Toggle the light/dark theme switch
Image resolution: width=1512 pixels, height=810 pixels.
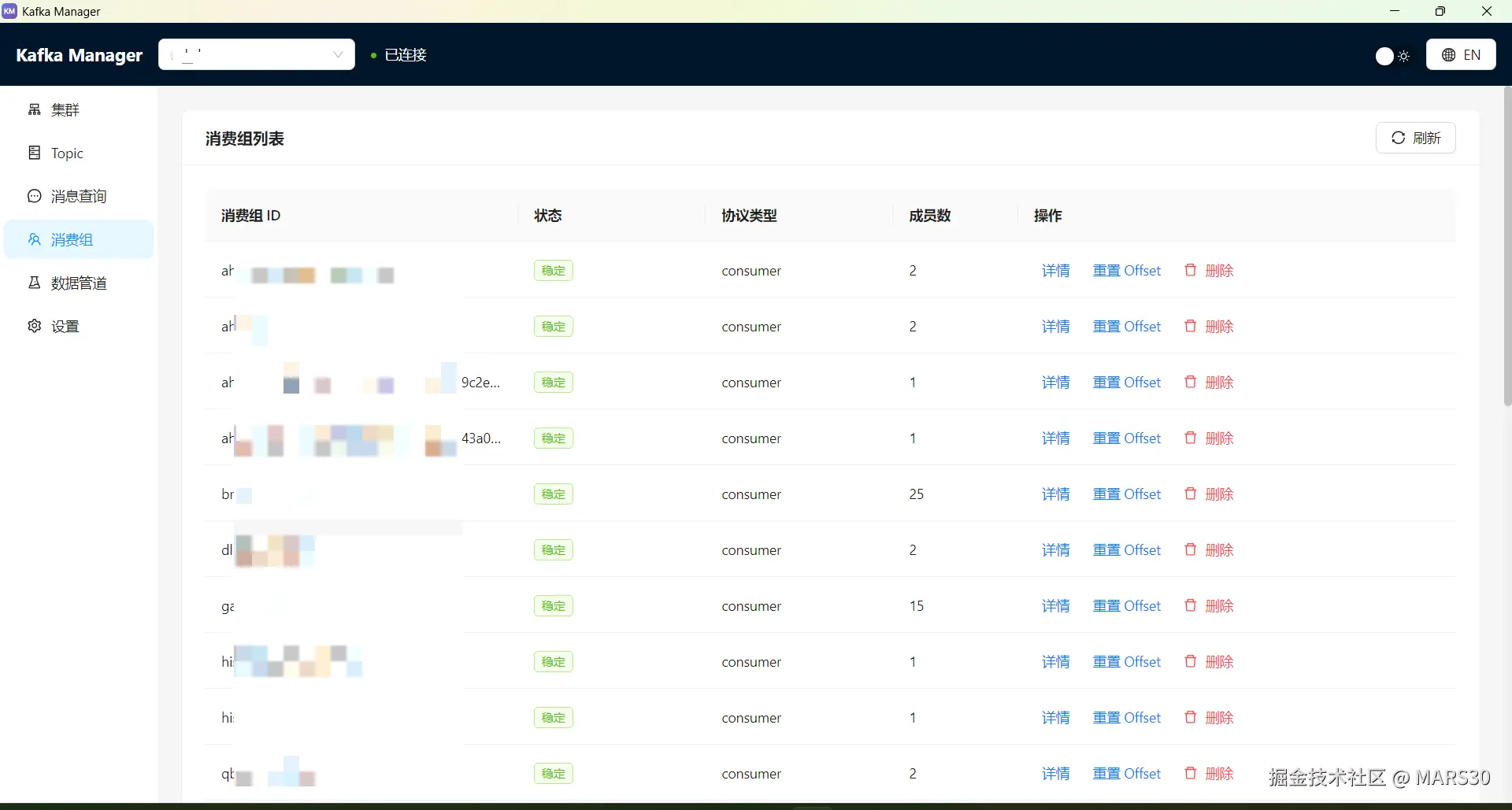point(1392,56)
